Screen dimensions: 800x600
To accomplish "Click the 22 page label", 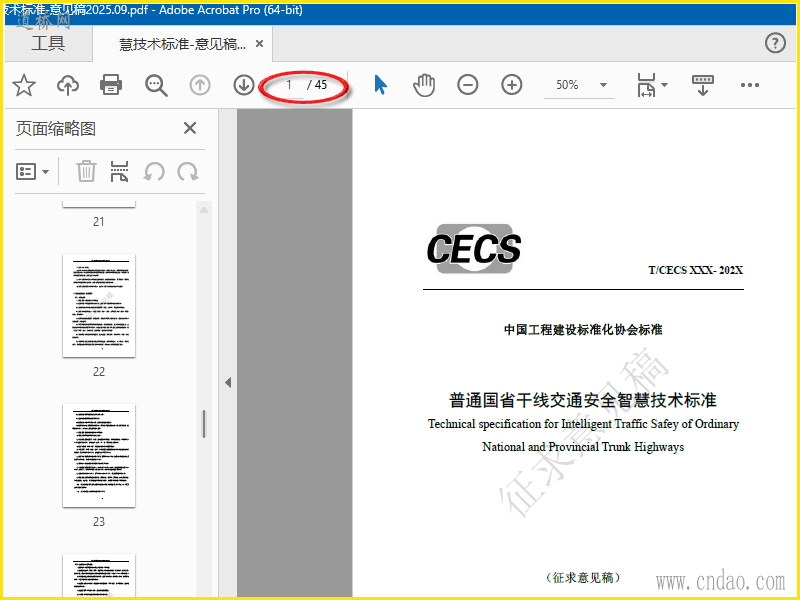I will pyautogui.click(x=99, y=372).
